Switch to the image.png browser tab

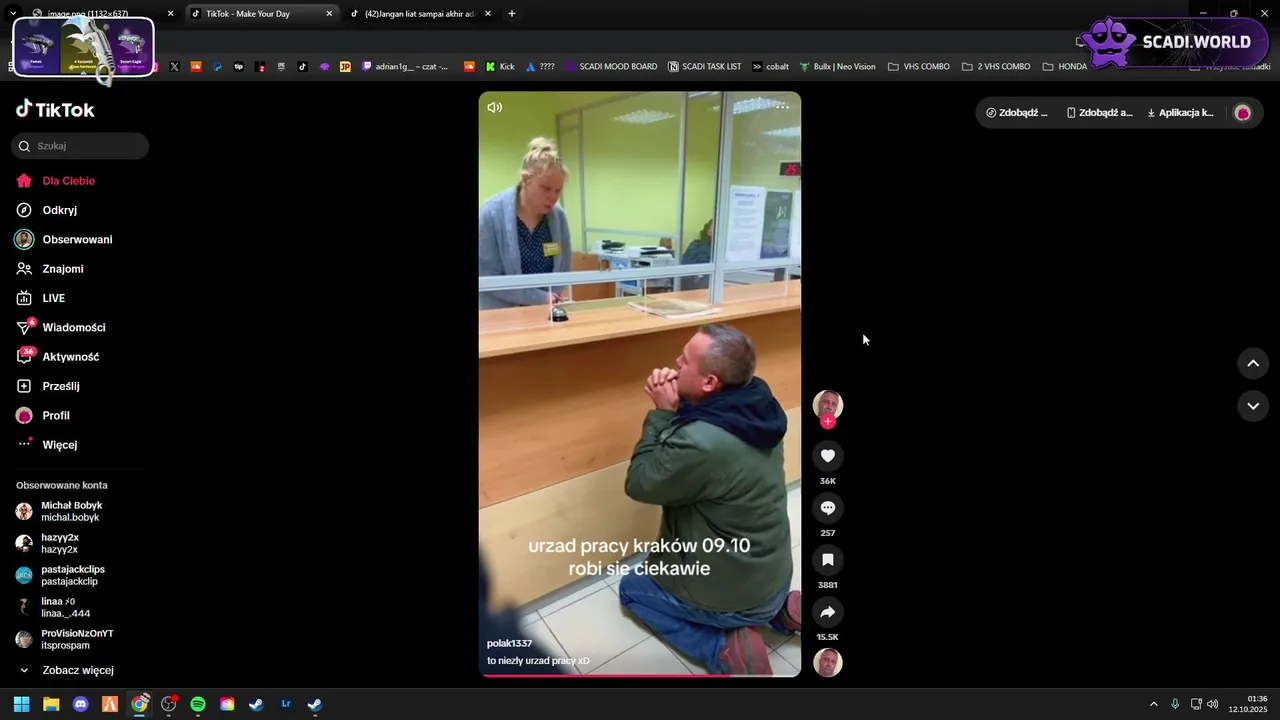[100, 14]
